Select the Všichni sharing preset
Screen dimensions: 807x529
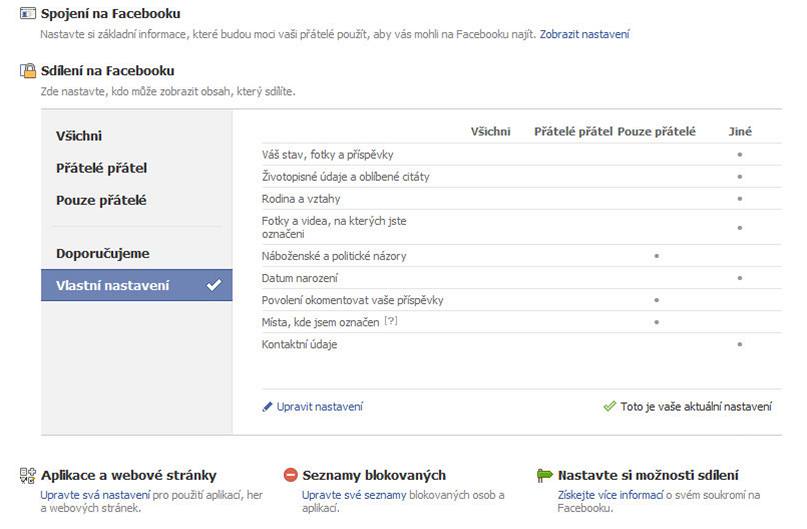pyautogui.click(x=79, y=136)
